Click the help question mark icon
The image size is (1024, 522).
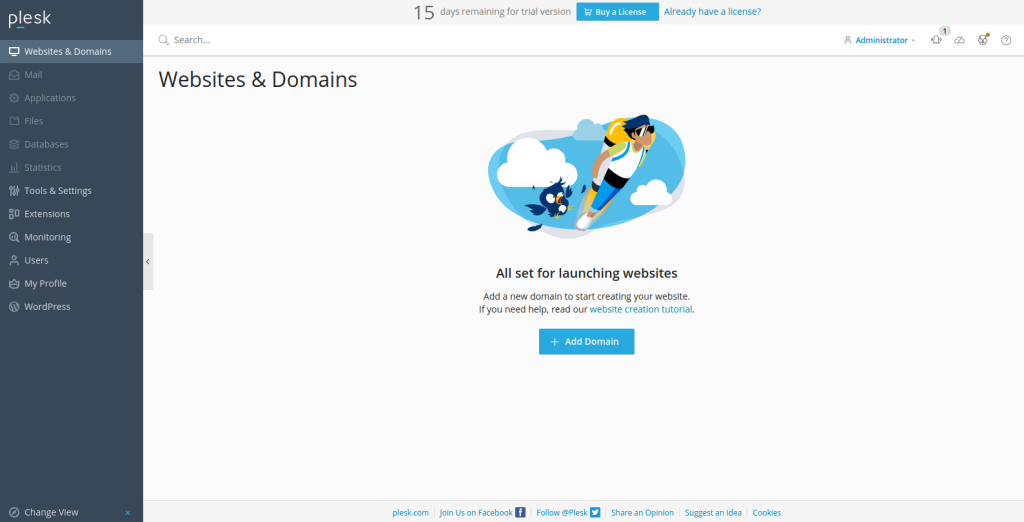pos(1006,40)
